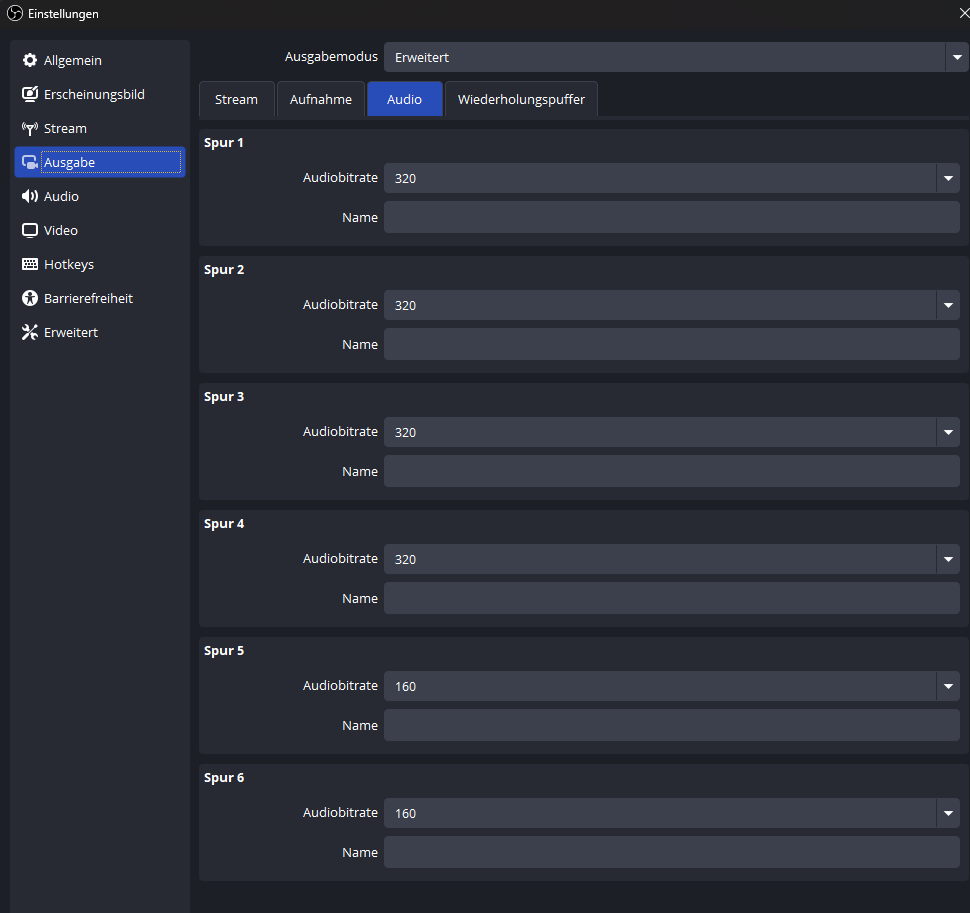
Task: Open Spur 1 Audiobitrate dropdown
Action: click(x=947, y=178)
